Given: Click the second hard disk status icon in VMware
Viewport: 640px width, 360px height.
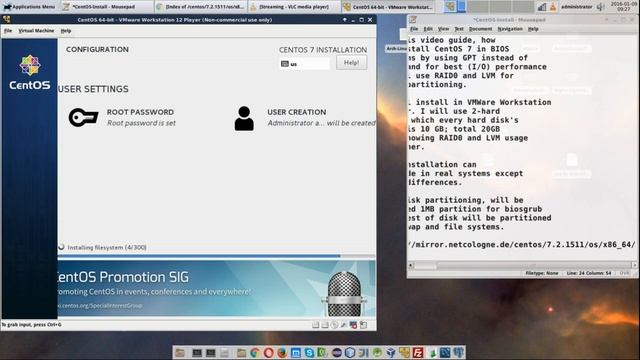Looking at the screenshot, I should (x=325, y=325).
